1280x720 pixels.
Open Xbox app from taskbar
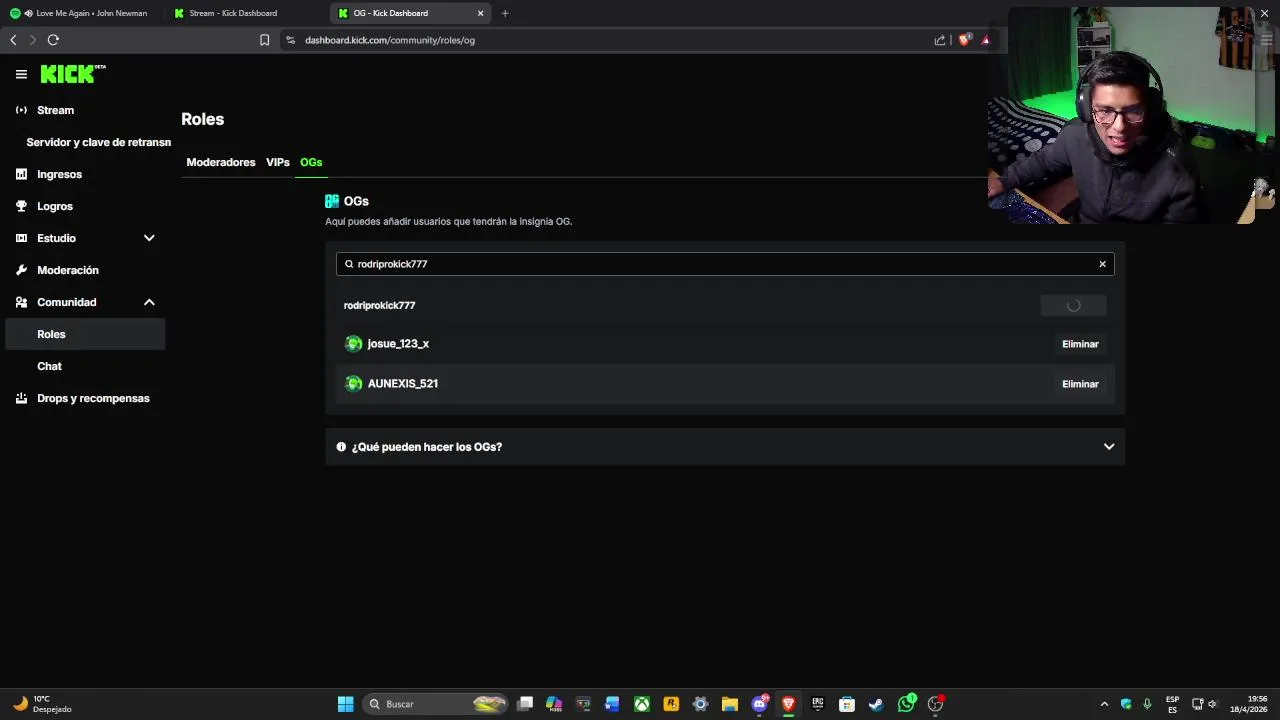coord(642,704)
